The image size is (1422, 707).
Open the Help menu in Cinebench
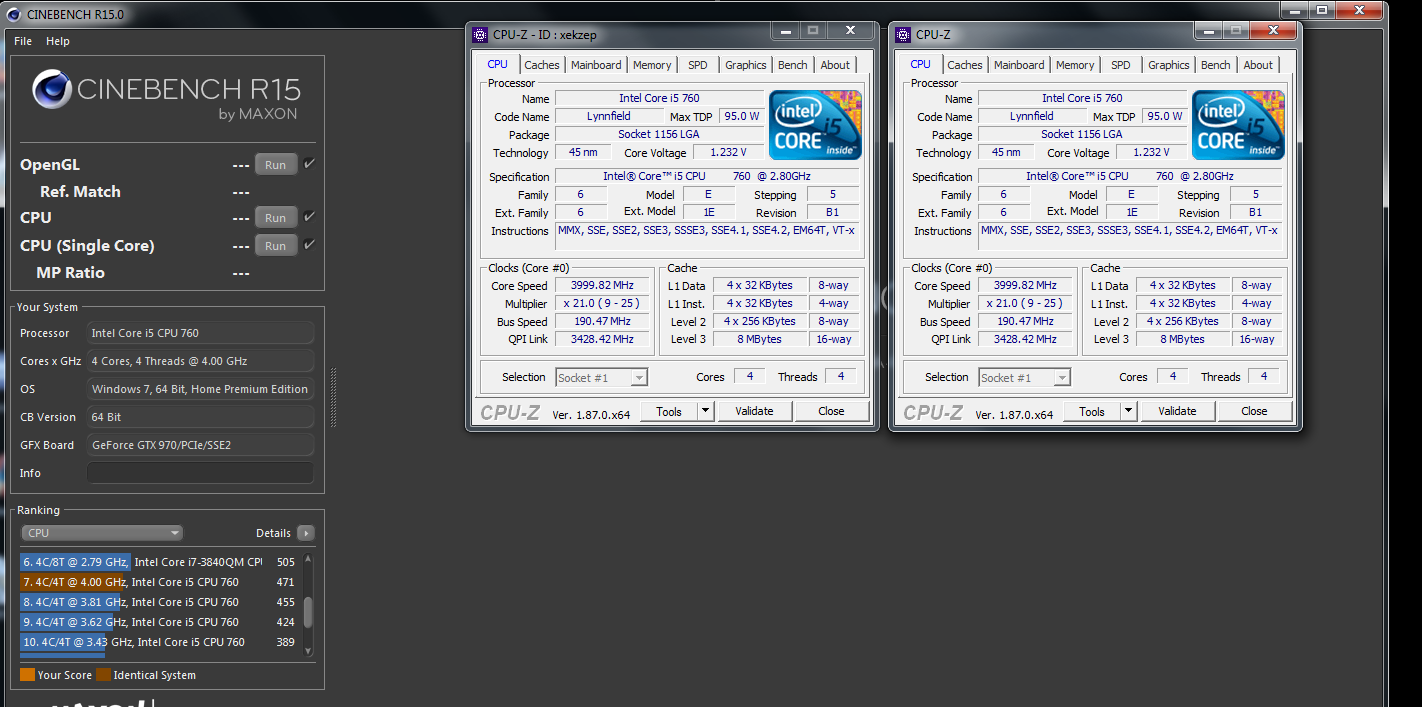point(58,41)
